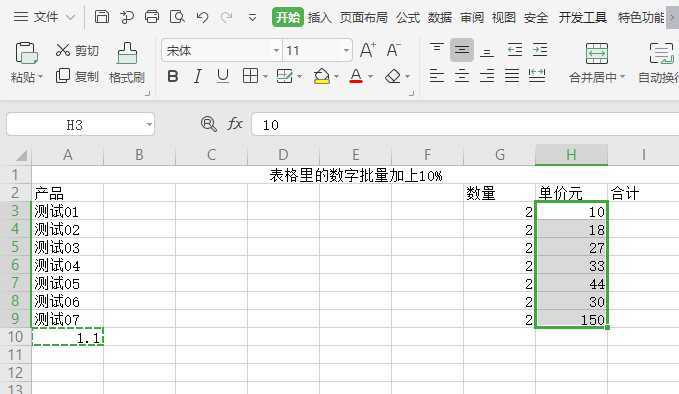
Task: Apply cell borders icon
Action: tap(250, 76)
